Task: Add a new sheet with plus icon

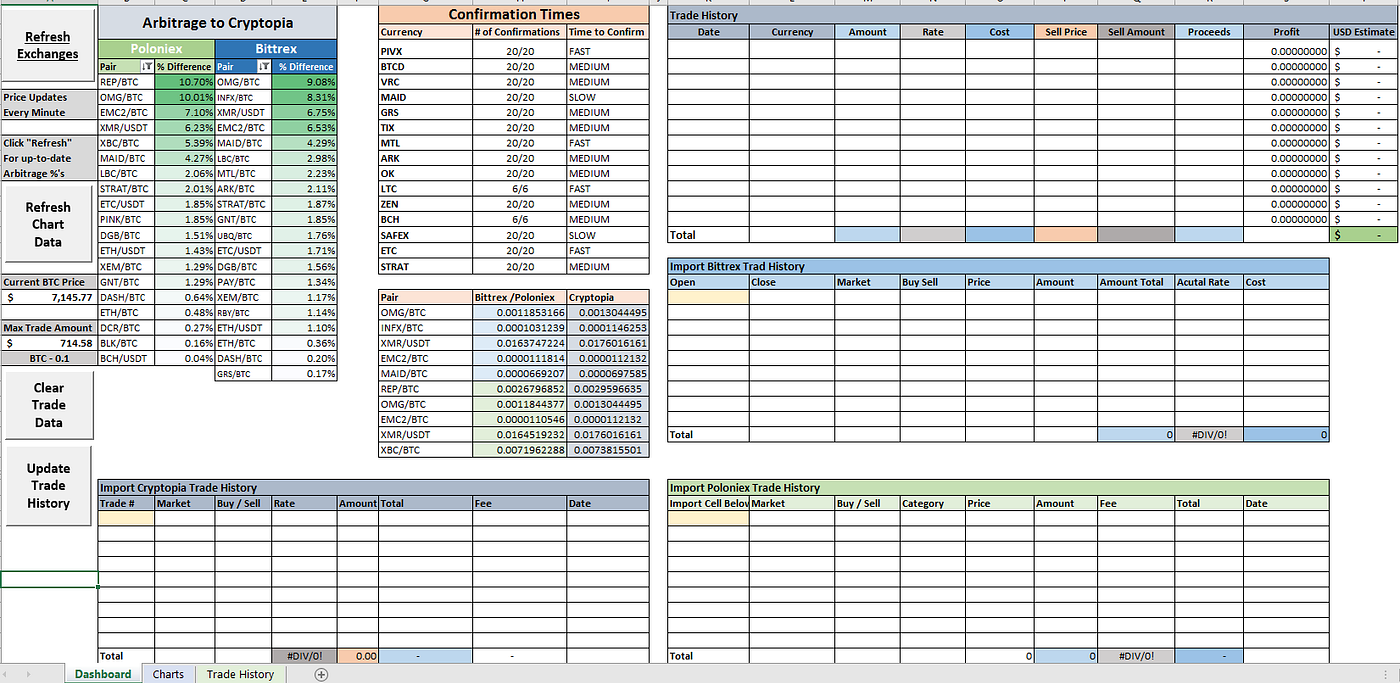Action: click(x=321, y=675)
